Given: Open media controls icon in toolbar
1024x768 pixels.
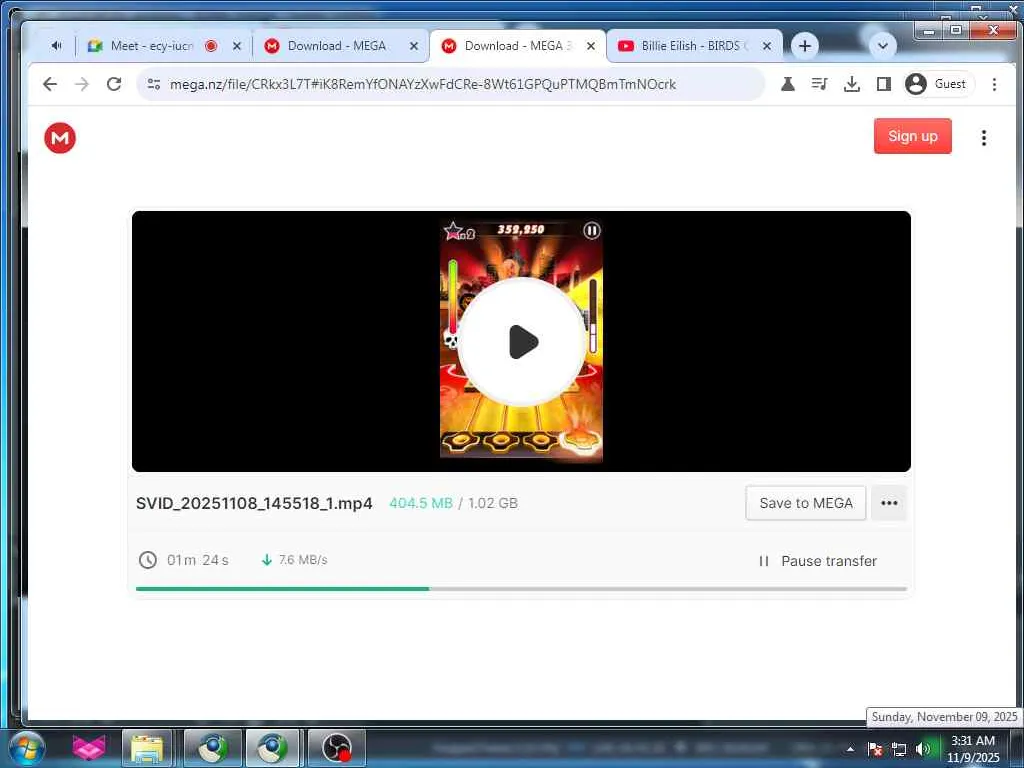Looking at the screenshot, I should click(819, 84).
